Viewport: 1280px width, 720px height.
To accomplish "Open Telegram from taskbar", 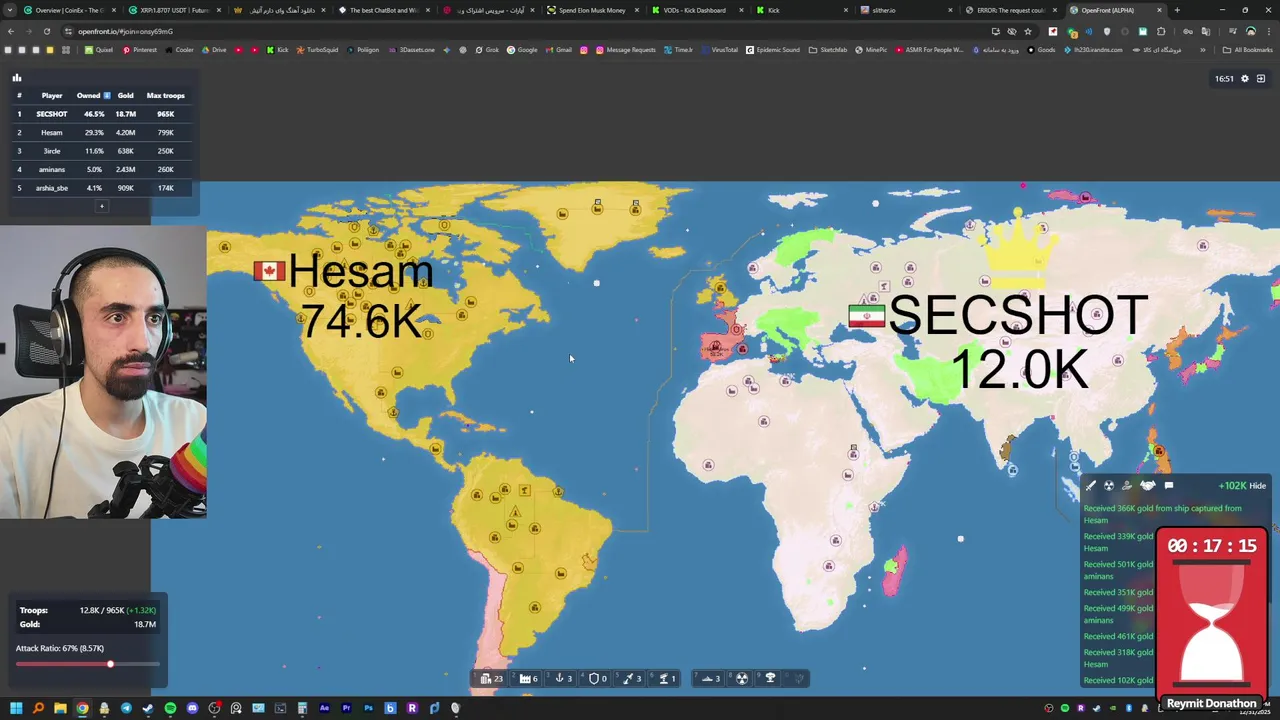I will [126, 708].
